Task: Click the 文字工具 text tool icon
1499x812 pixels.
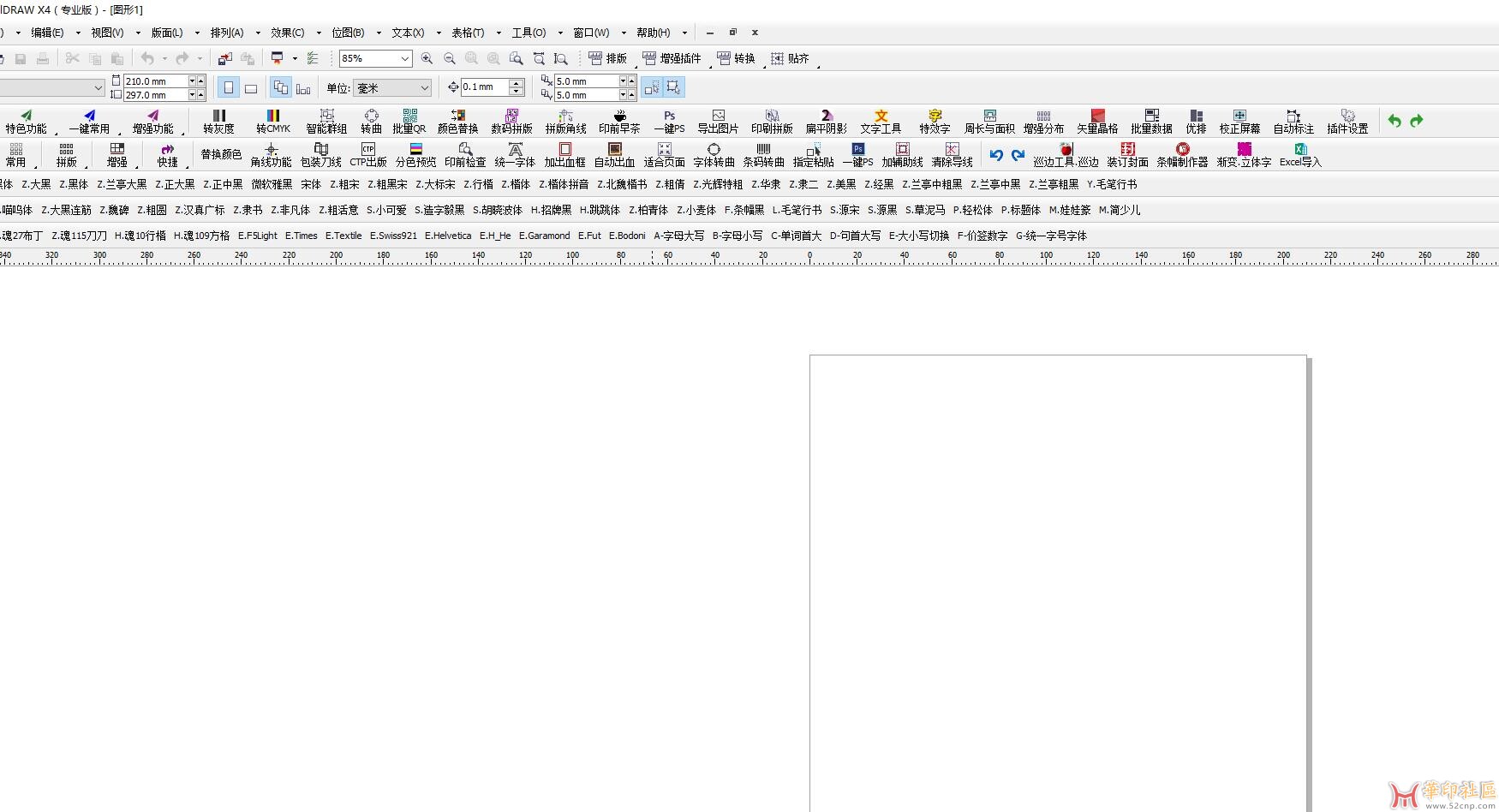Action: (881, 121)
